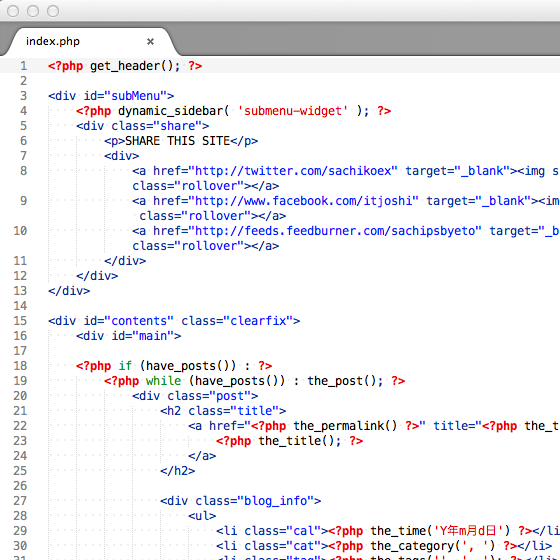Screen dimensions: 560x560
Task: Click line number 1 in gutter
Action: click(x=24, y=66)
